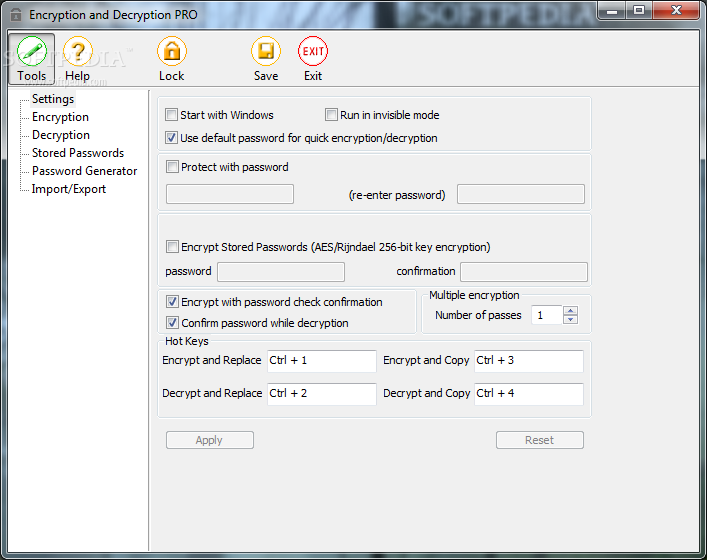Click Encrypt and Copy hotkey field
Image resolution: width=707 pixels, height=560 pixels.
point(529,361)
